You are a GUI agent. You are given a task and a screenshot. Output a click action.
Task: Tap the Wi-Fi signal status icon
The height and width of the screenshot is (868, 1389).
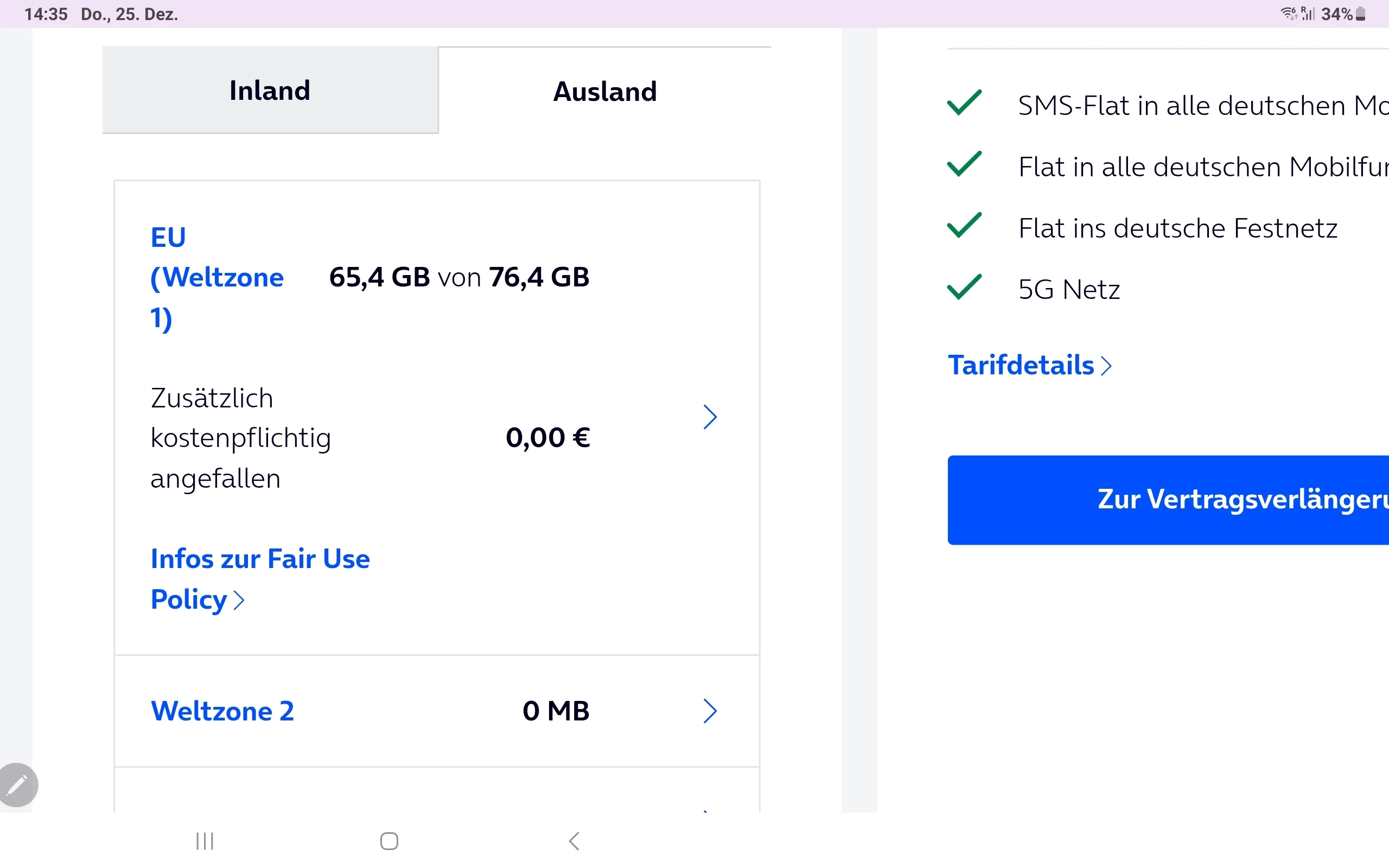click(1289, 13)
